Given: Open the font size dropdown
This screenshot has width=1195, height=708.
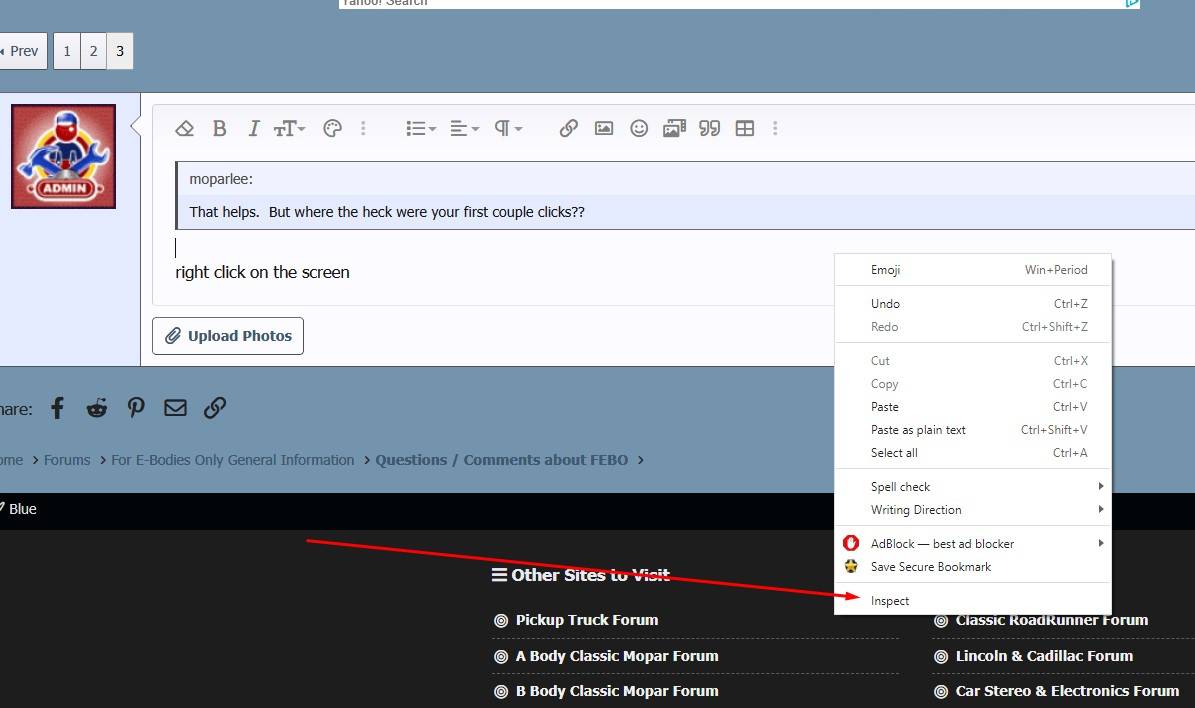Looking at the screenshot, I should pyautogui.click(x=290, y=128).
